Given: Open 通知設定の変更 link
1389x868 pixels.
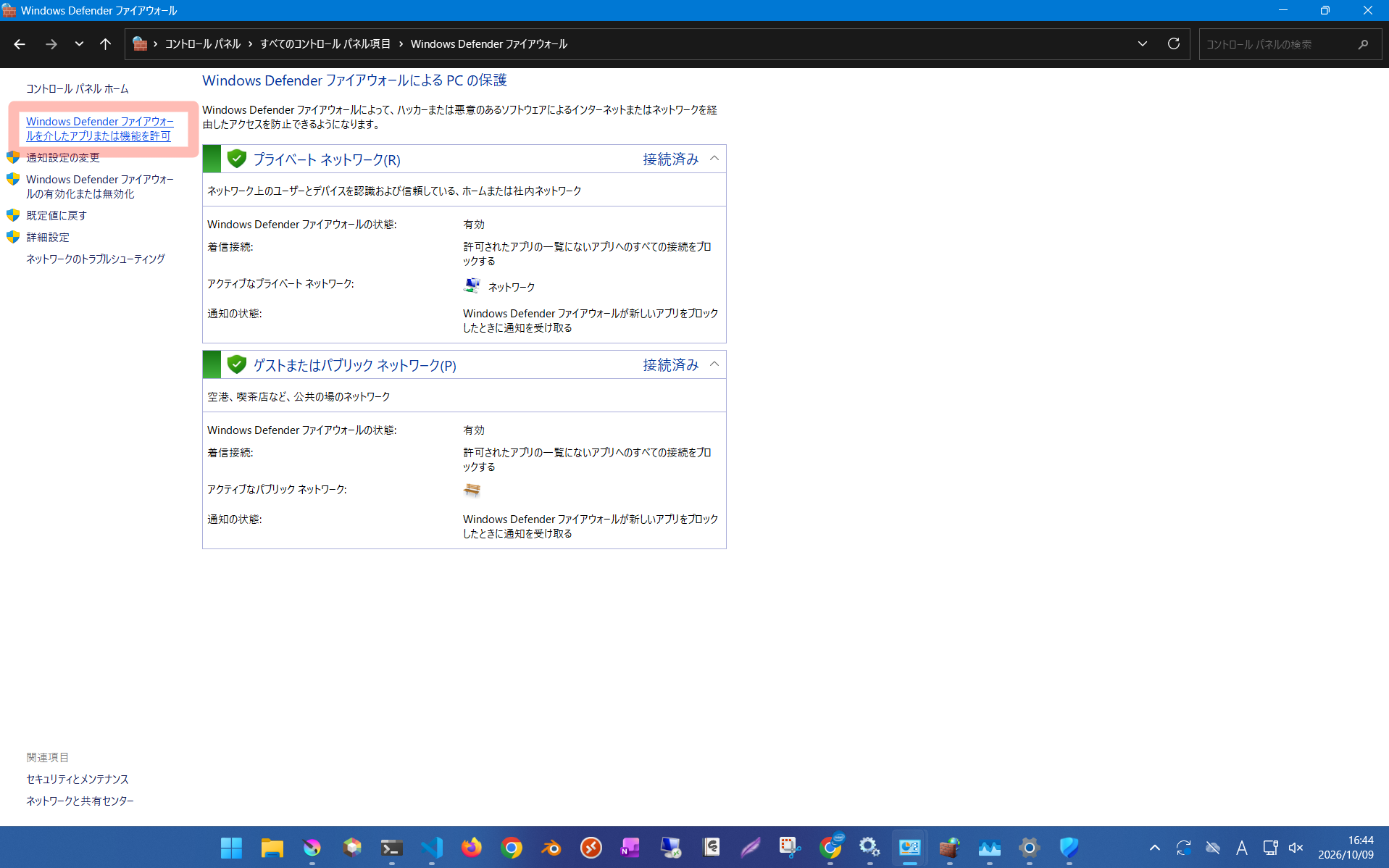Looking at the screenshot, I should [x=63, y=157].
